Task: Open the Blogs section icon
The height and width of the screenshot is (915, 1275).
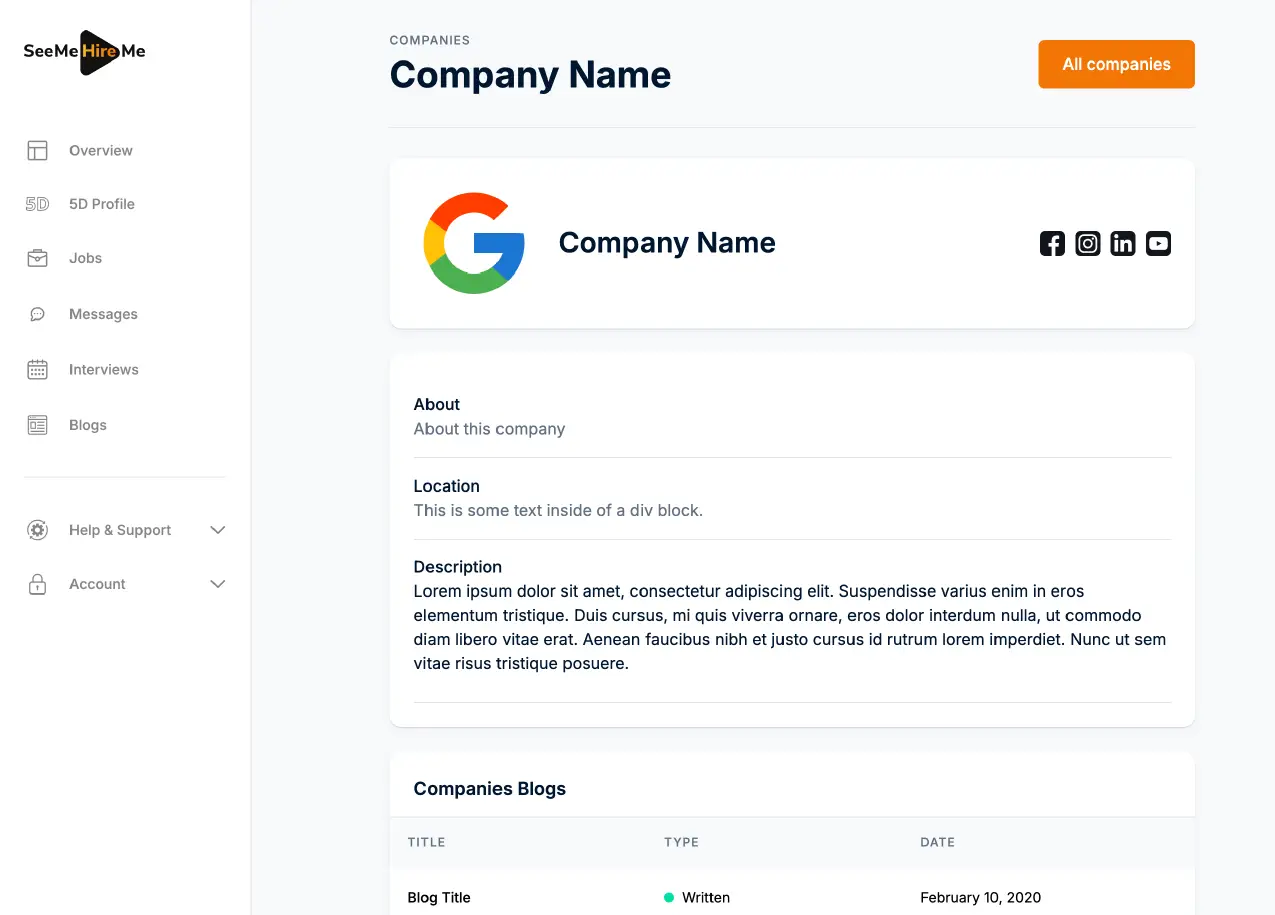Action: 37,424
